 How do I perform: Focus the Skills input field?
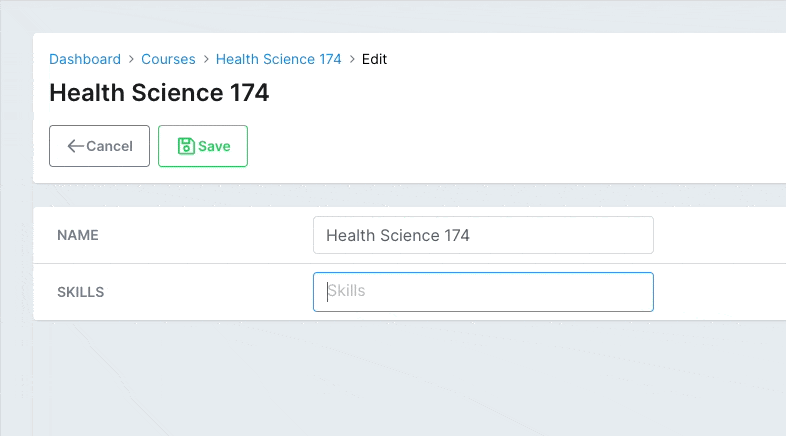483,292
